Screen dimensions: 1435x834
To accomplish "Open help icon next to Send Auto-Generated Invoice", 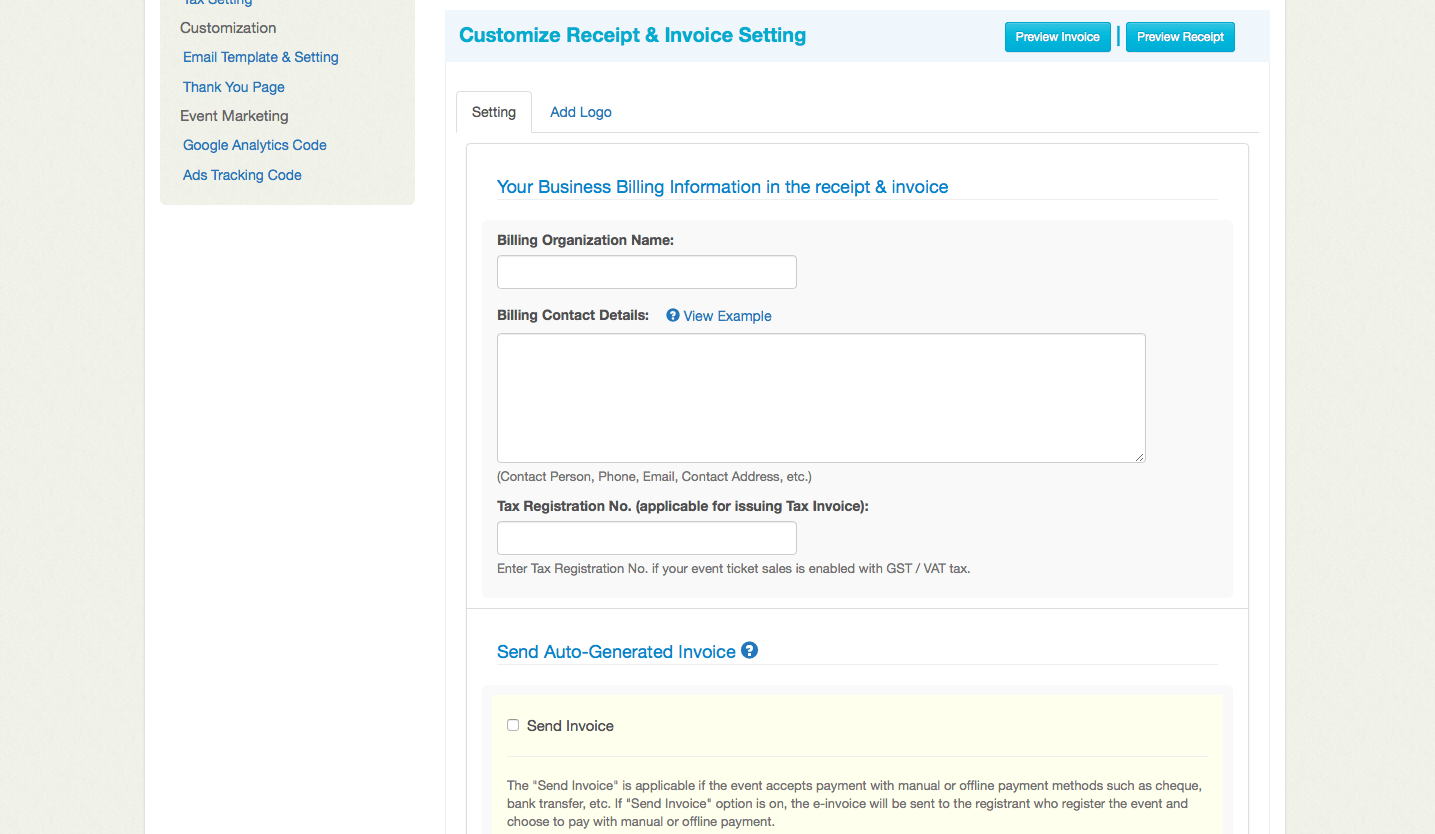I will (x=750, y=650).
